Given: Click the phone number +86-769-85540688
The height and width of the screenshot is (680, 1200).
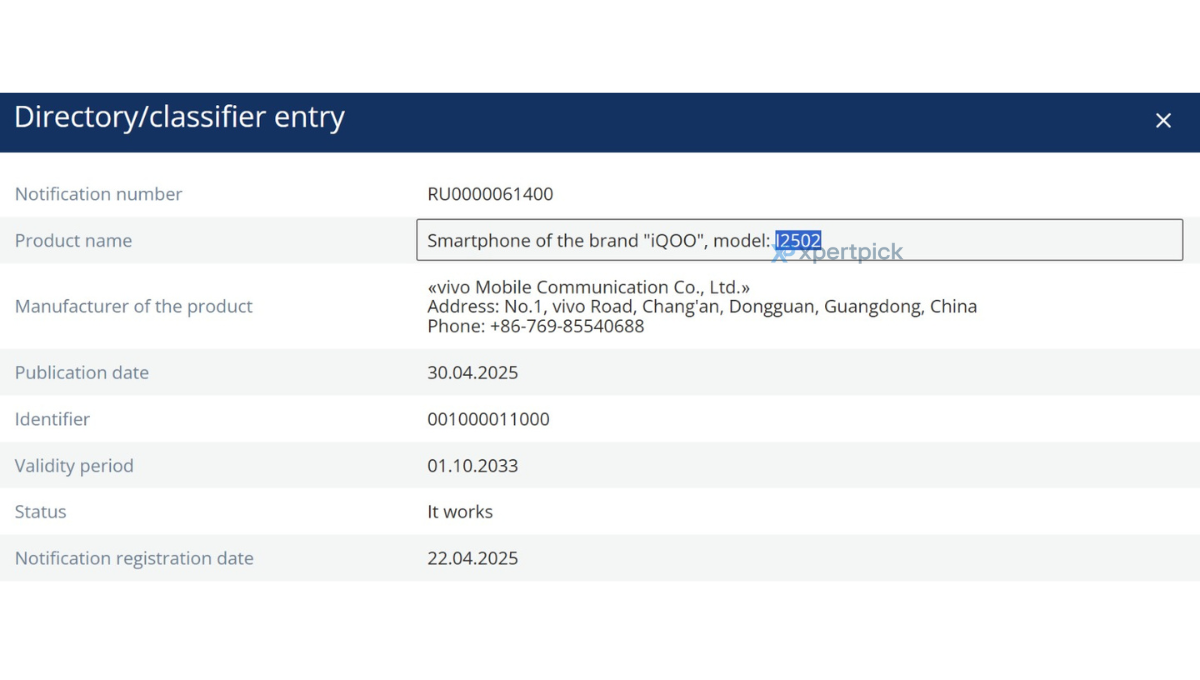Looking at the screenshot, I should (x=567, y=326).
